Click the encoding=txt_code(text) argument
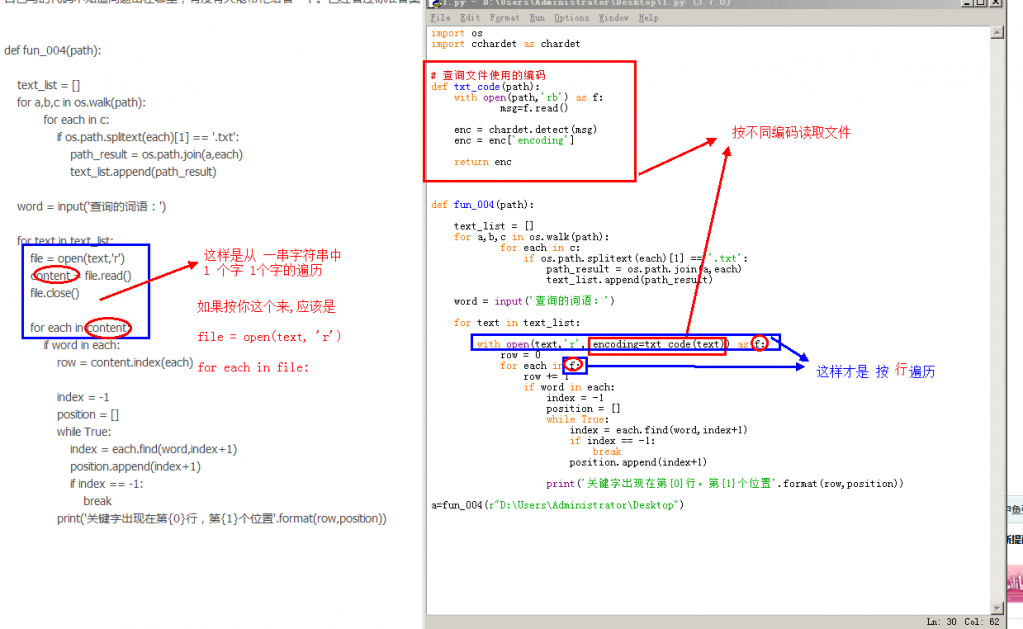 click(657, 344)
